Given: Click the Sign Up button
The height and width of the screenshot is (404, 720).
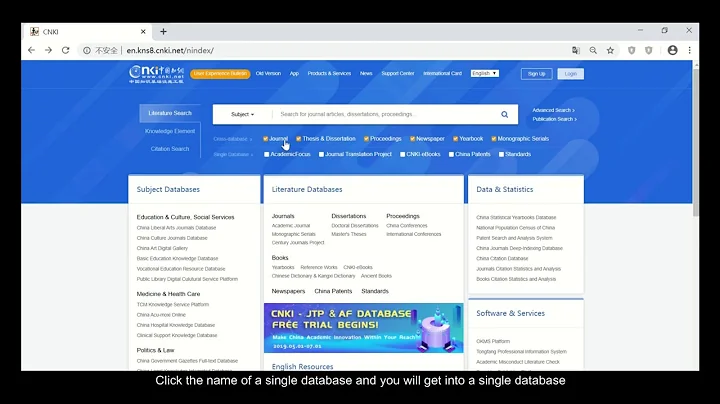Looking at the screenshot, I should (x=536, y=74).
